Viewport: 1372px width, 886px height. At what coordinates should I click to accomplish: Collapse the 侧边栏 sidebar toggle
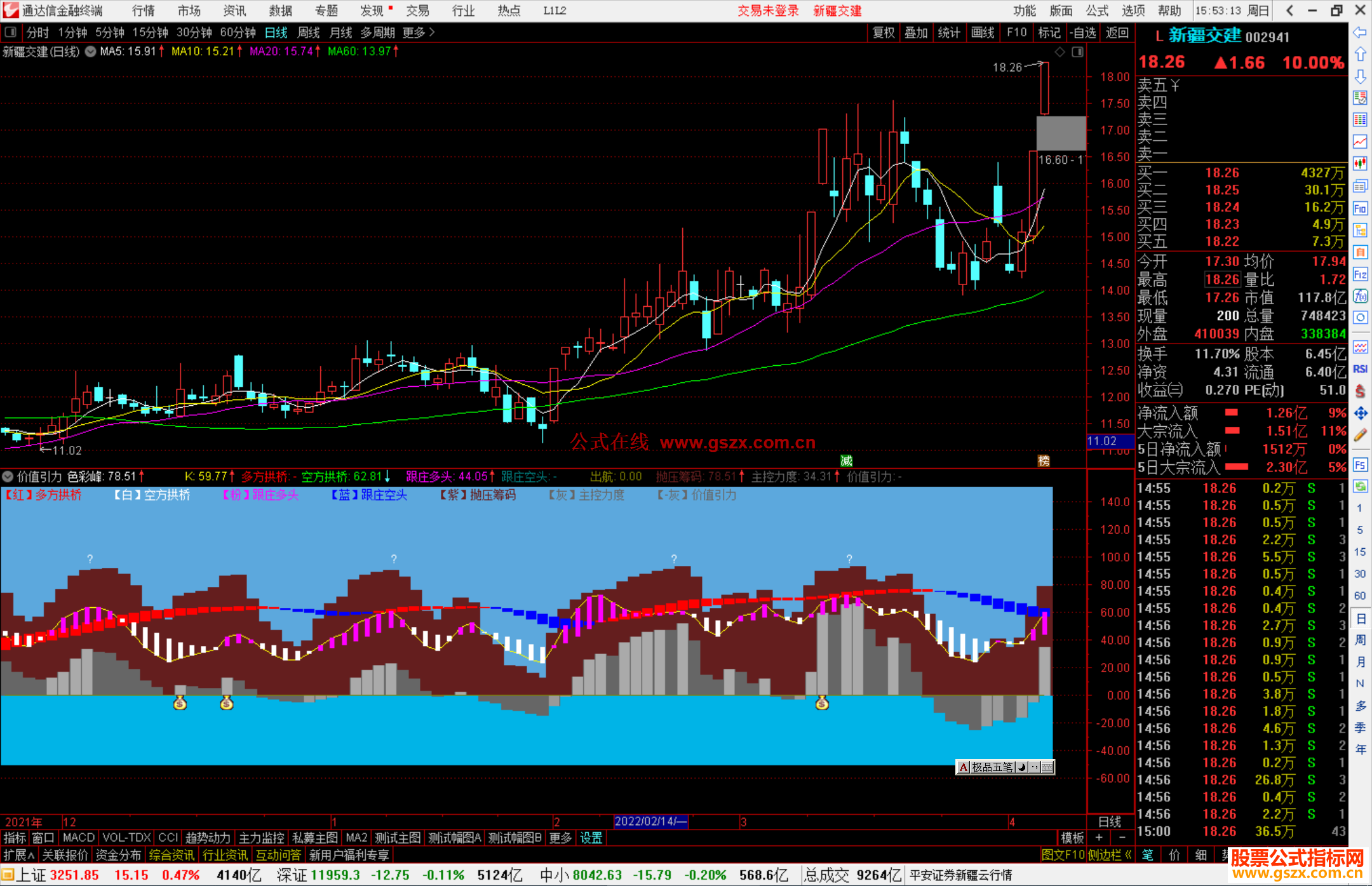1110,855
